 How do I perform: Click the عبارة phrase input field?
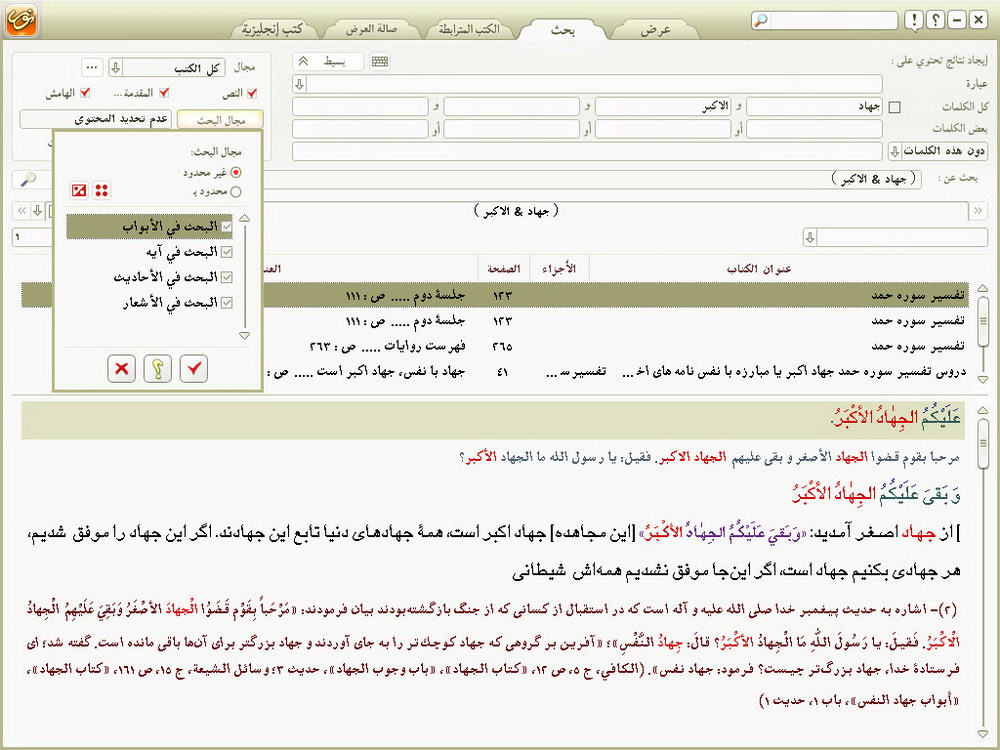pyautogui.click(x=595, y=84)
